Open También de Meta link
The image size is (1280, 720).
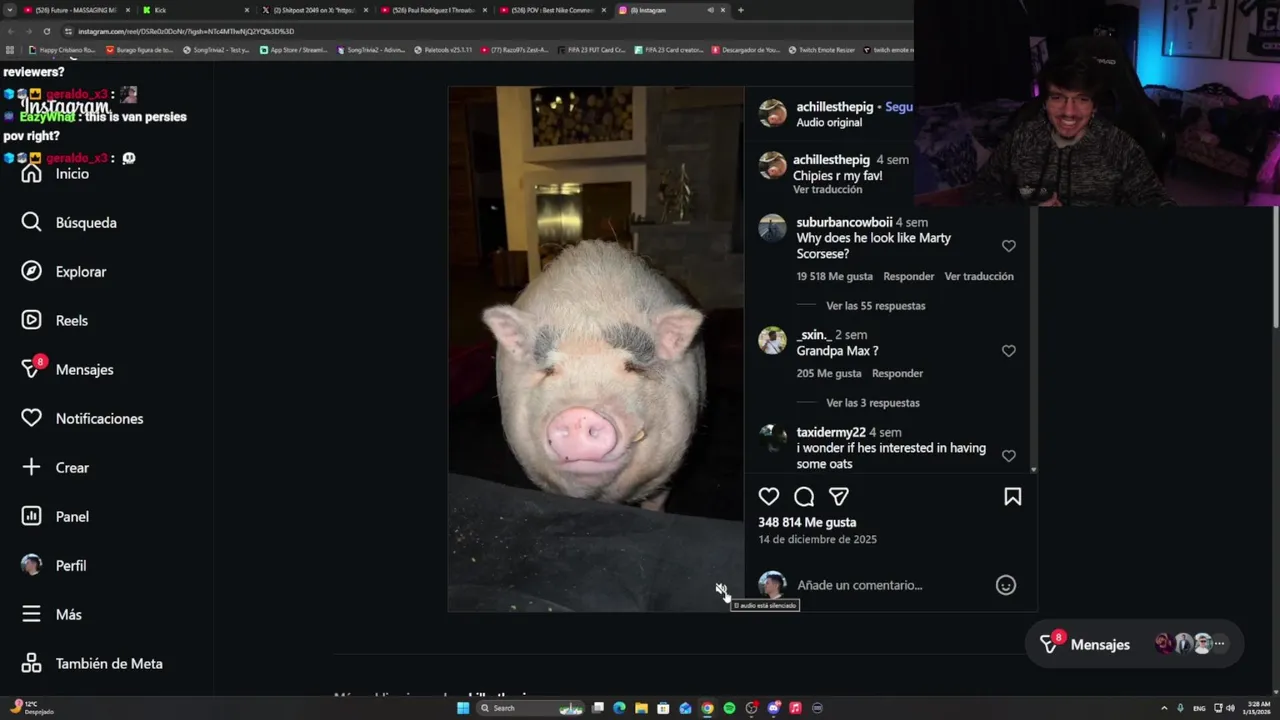[92, 663]
